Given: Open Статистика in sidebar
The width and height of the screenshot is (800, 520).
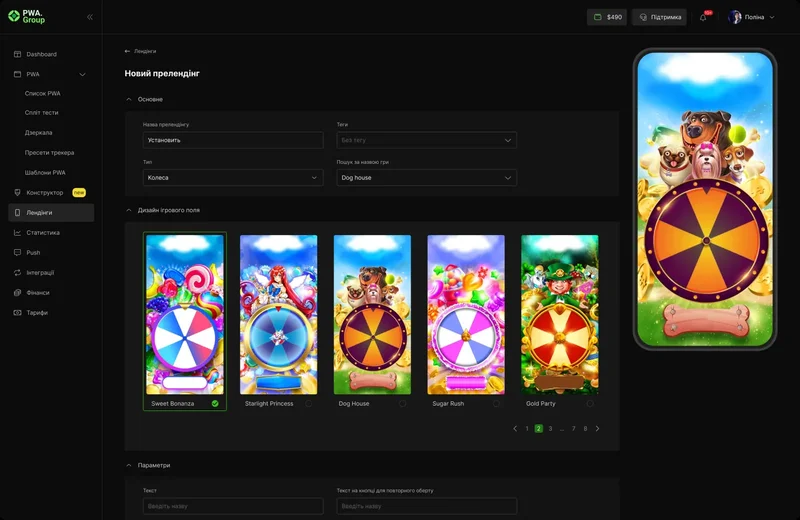Looking at the screenshot, I should tap(43, 232).
